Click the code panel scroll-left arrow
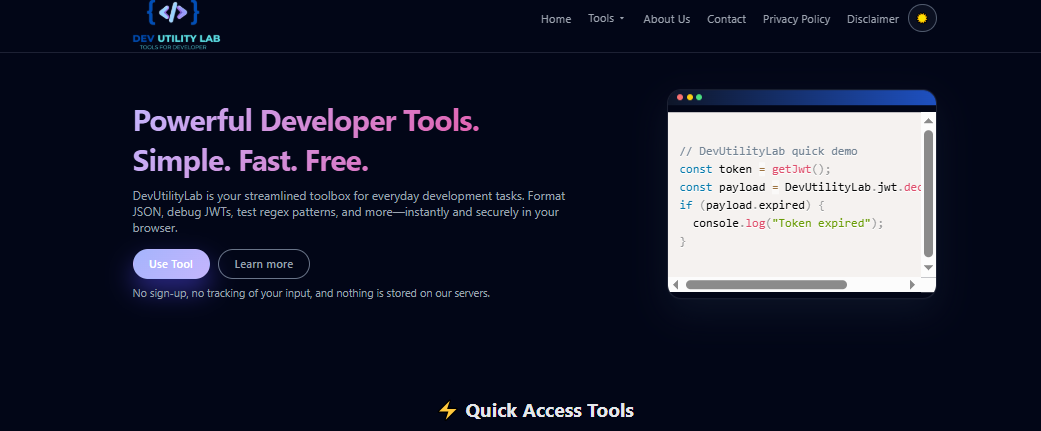Screen dimensions: 1041x431 click(676, 285)
